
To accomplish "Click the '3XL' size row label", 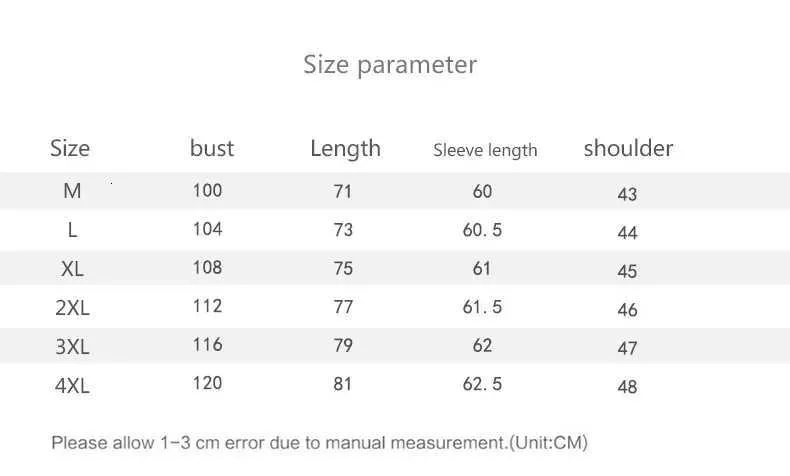I will tap(72, 347).
